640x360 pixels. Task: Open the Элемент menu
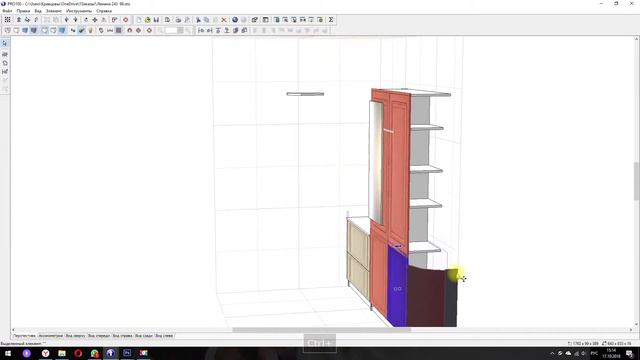pyautogui.click(x=54, y=11)
